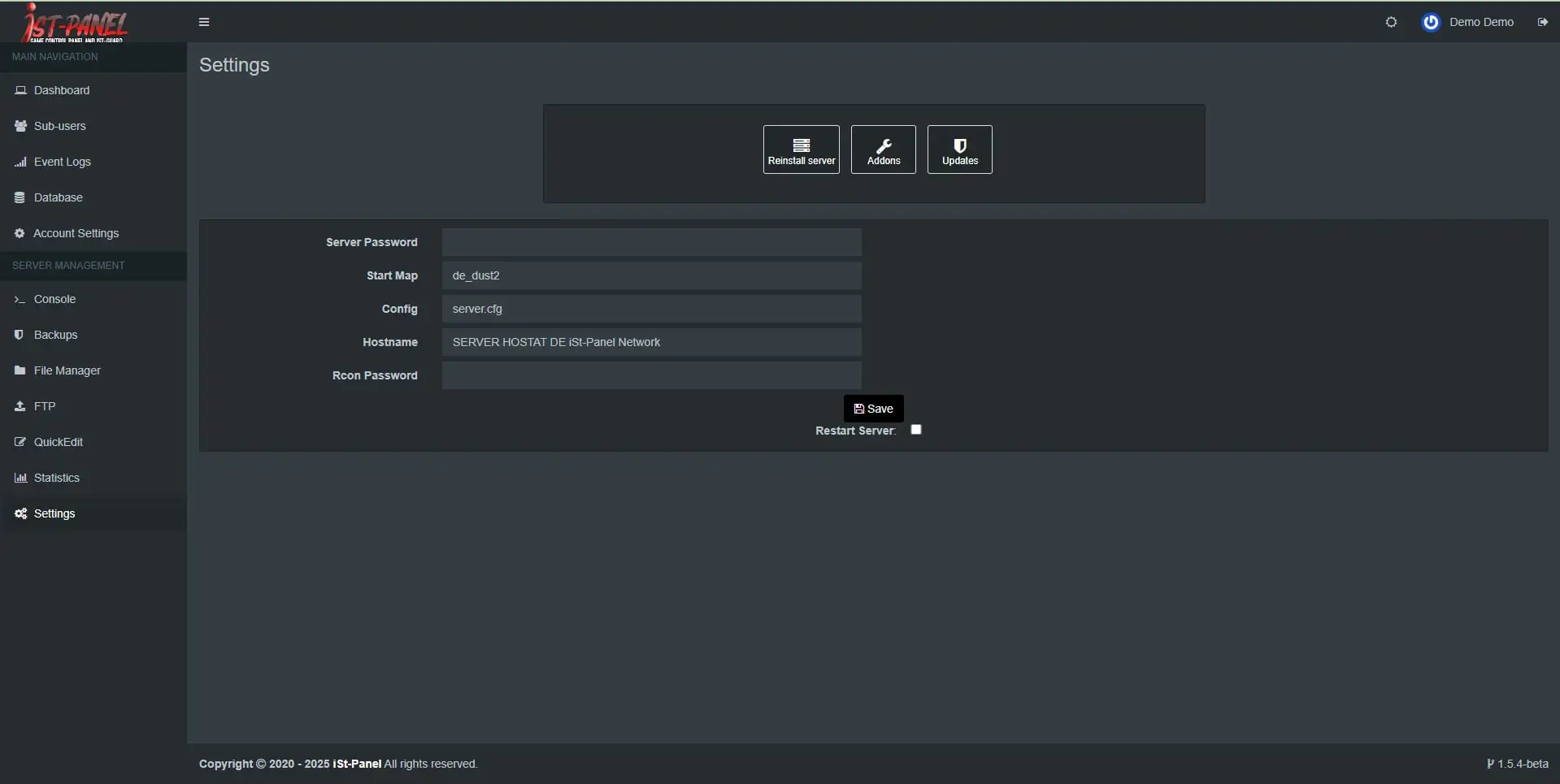Click the version branch icon in footer
1560x784 pixels.
pos(1490,764)
